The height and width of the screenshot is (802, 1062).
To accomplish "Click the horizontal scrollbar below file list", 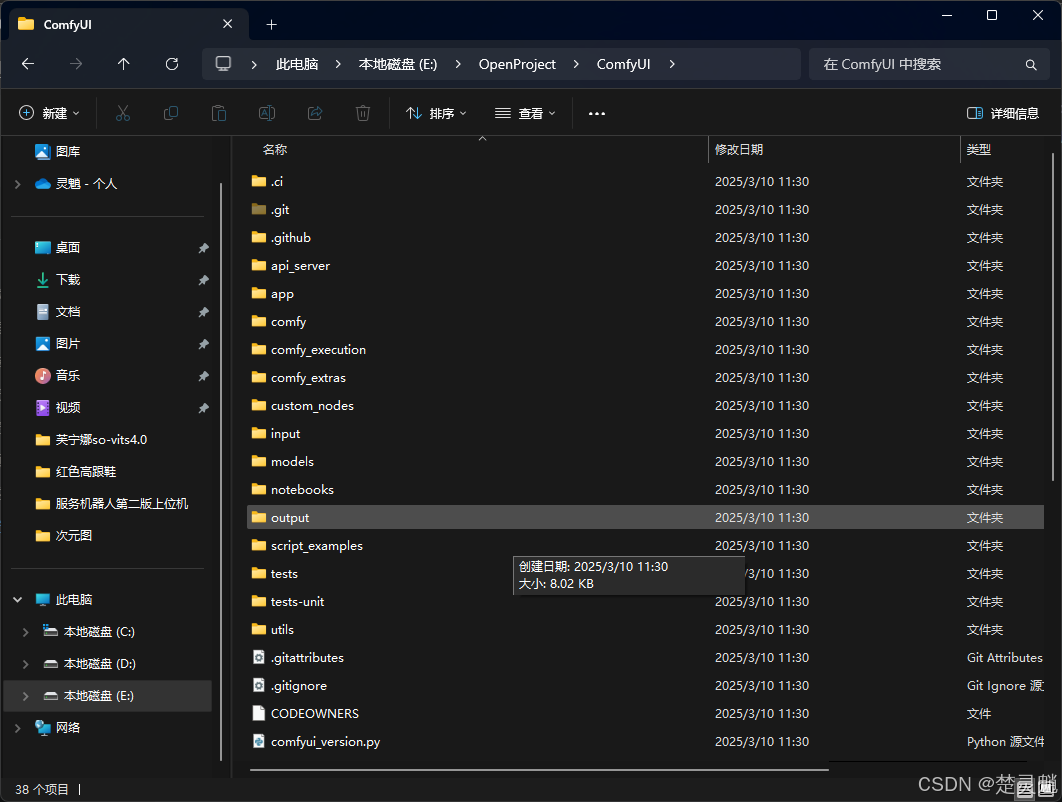I will coord(539,770).
